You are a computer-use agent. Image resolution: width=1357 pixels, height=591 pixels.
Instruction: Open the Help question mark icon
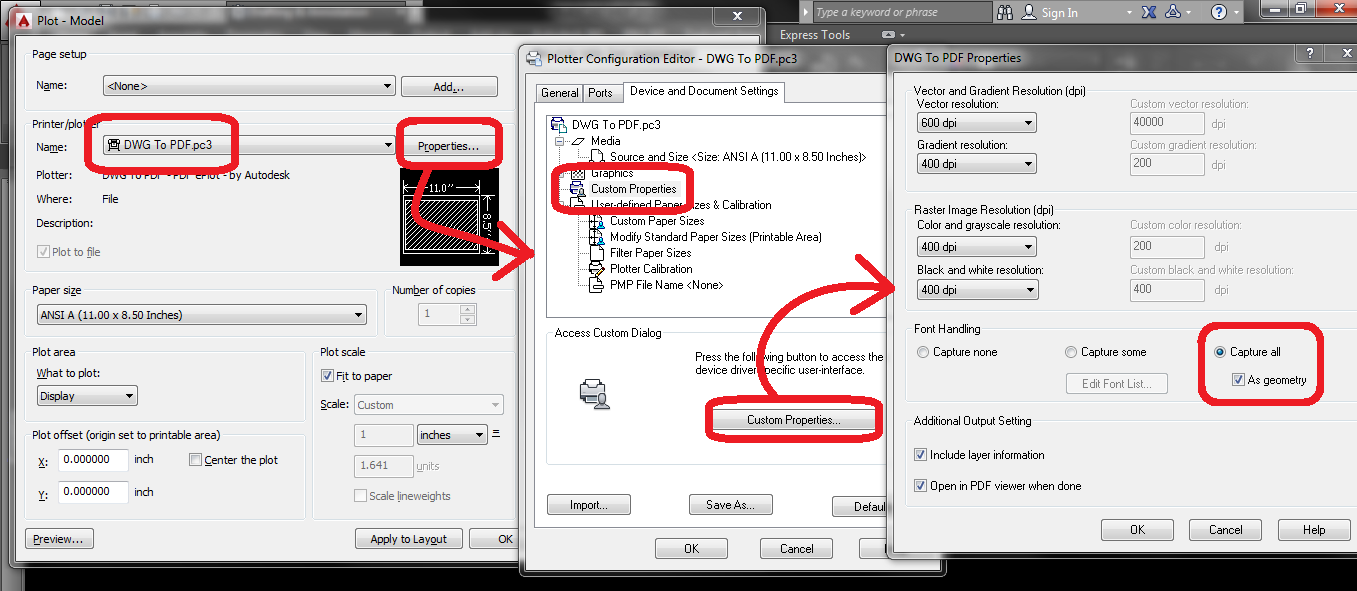[x=1218, y=12]
